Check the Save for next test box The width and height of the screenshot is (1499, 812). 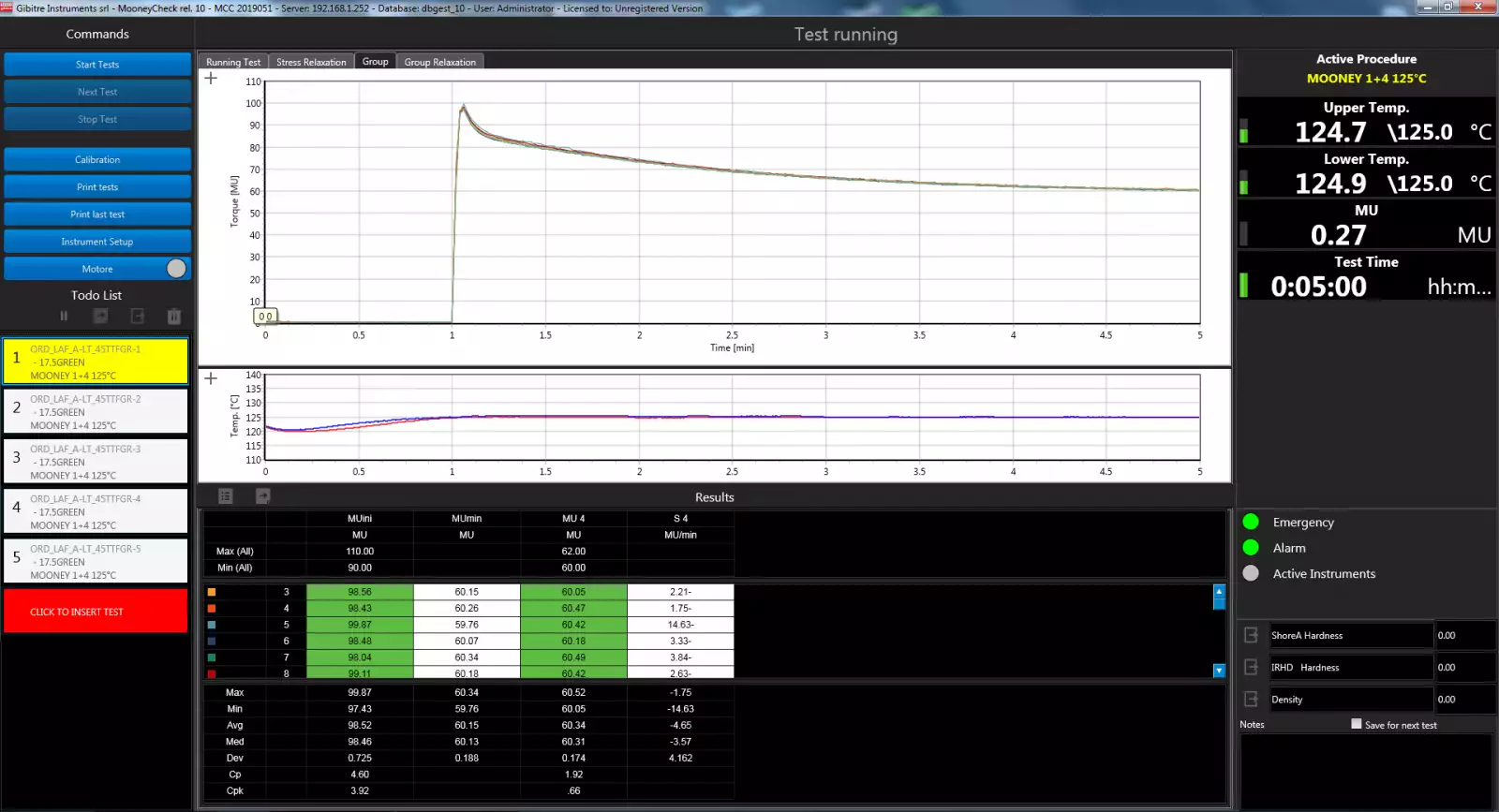click(1356, 724)
